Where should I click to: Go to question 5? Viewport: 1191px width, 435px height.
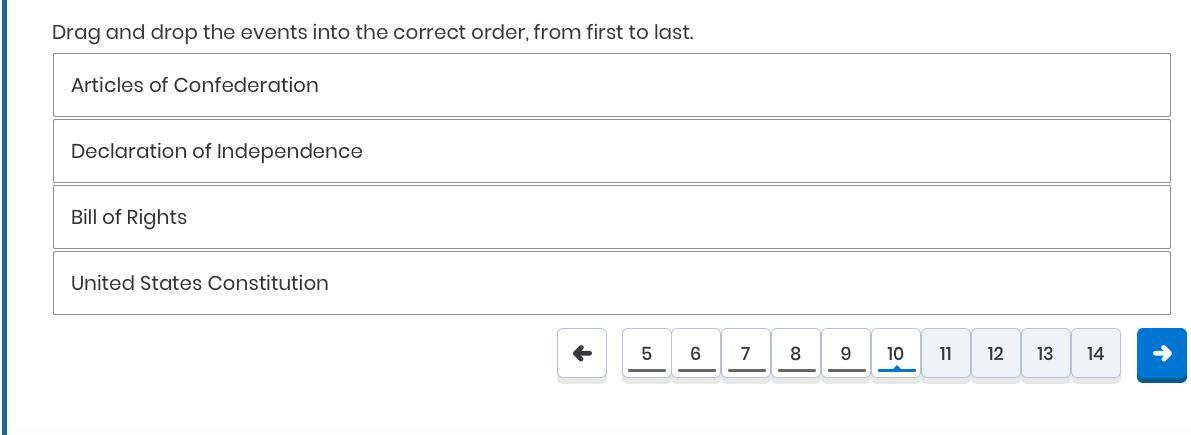[646, 353]
